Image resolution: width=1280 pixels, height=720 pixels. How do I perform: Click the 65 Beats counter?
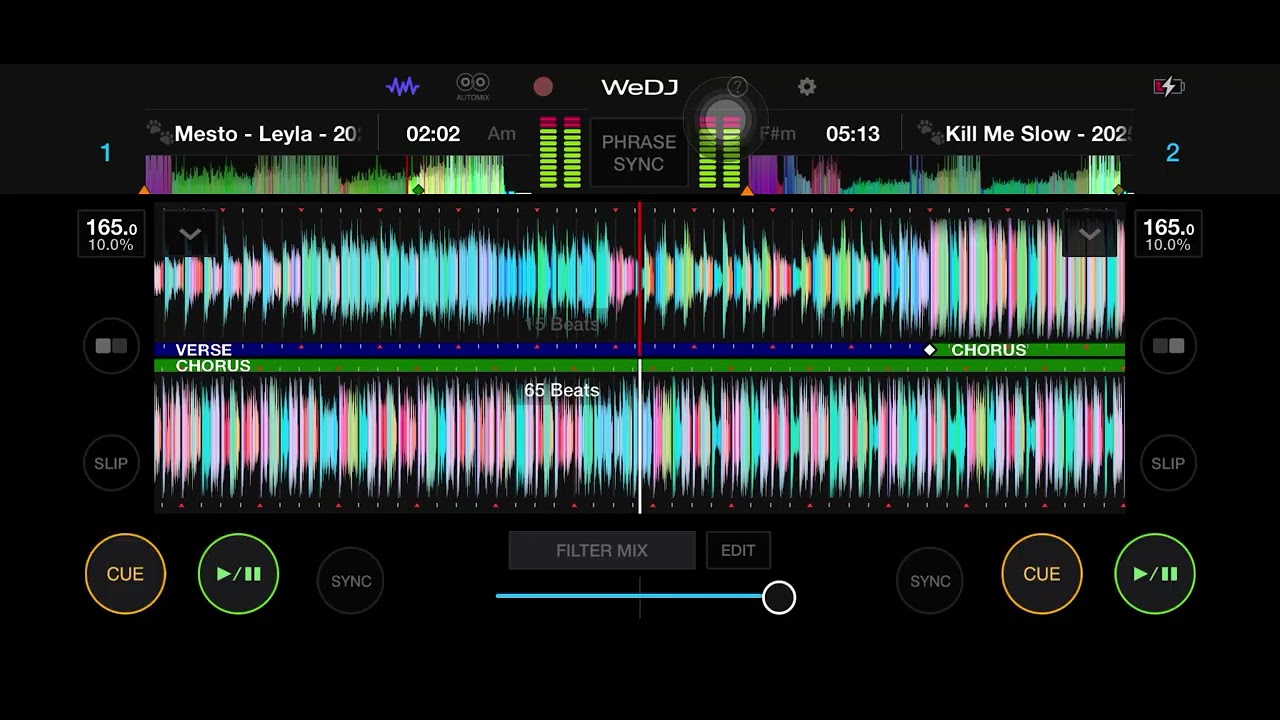562,390
